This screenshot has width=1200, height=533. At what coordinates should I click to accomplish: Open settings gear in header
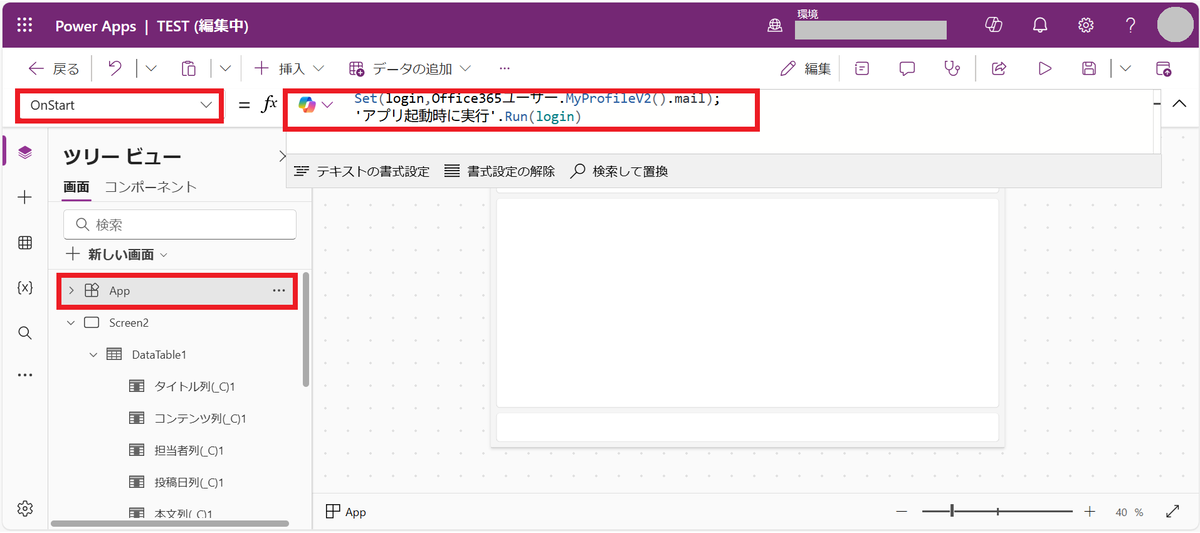(x=1086, y=26)
